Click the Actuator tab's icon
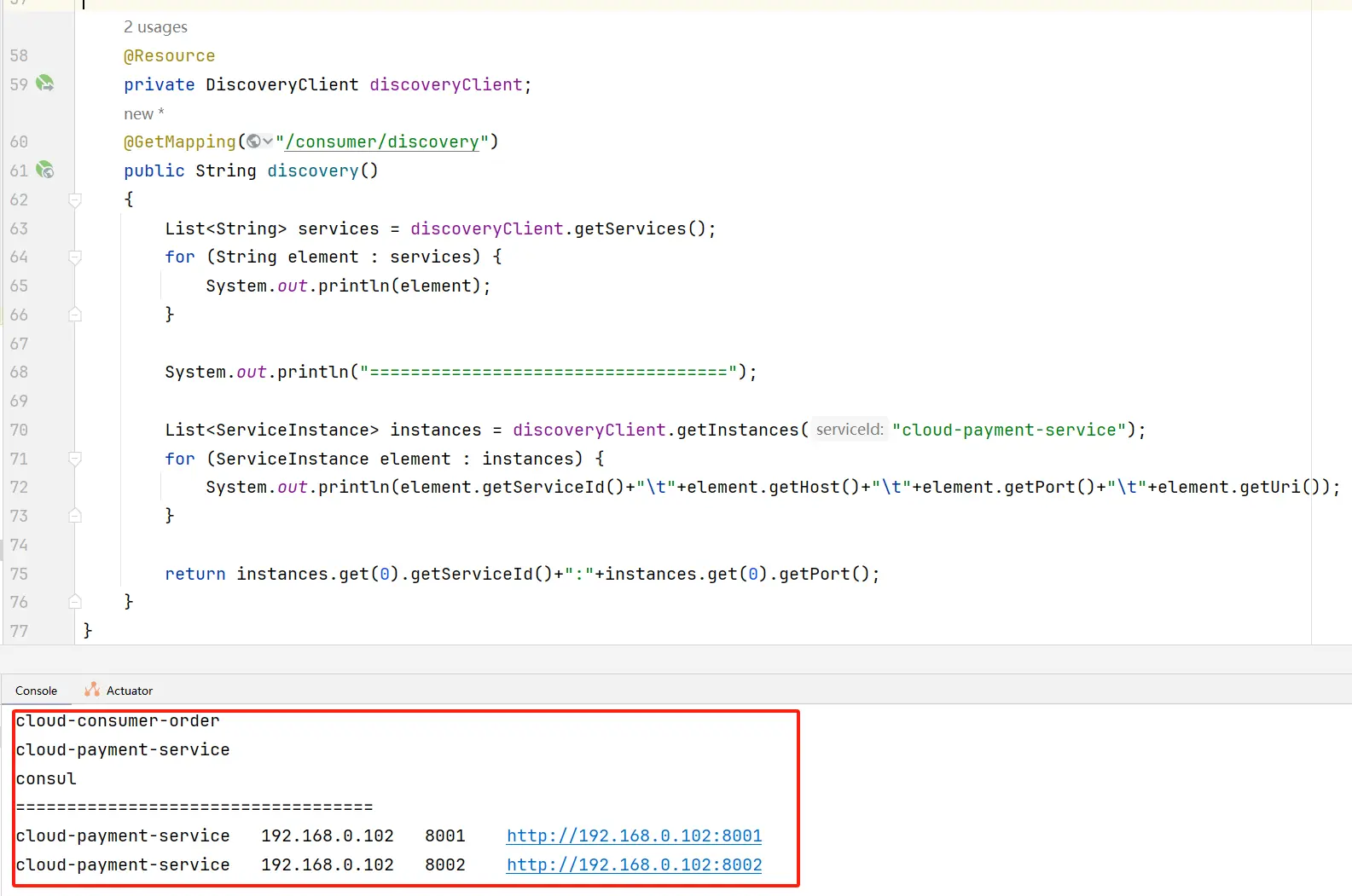This screenshot has width=1352, height=896. coord(92,690)
